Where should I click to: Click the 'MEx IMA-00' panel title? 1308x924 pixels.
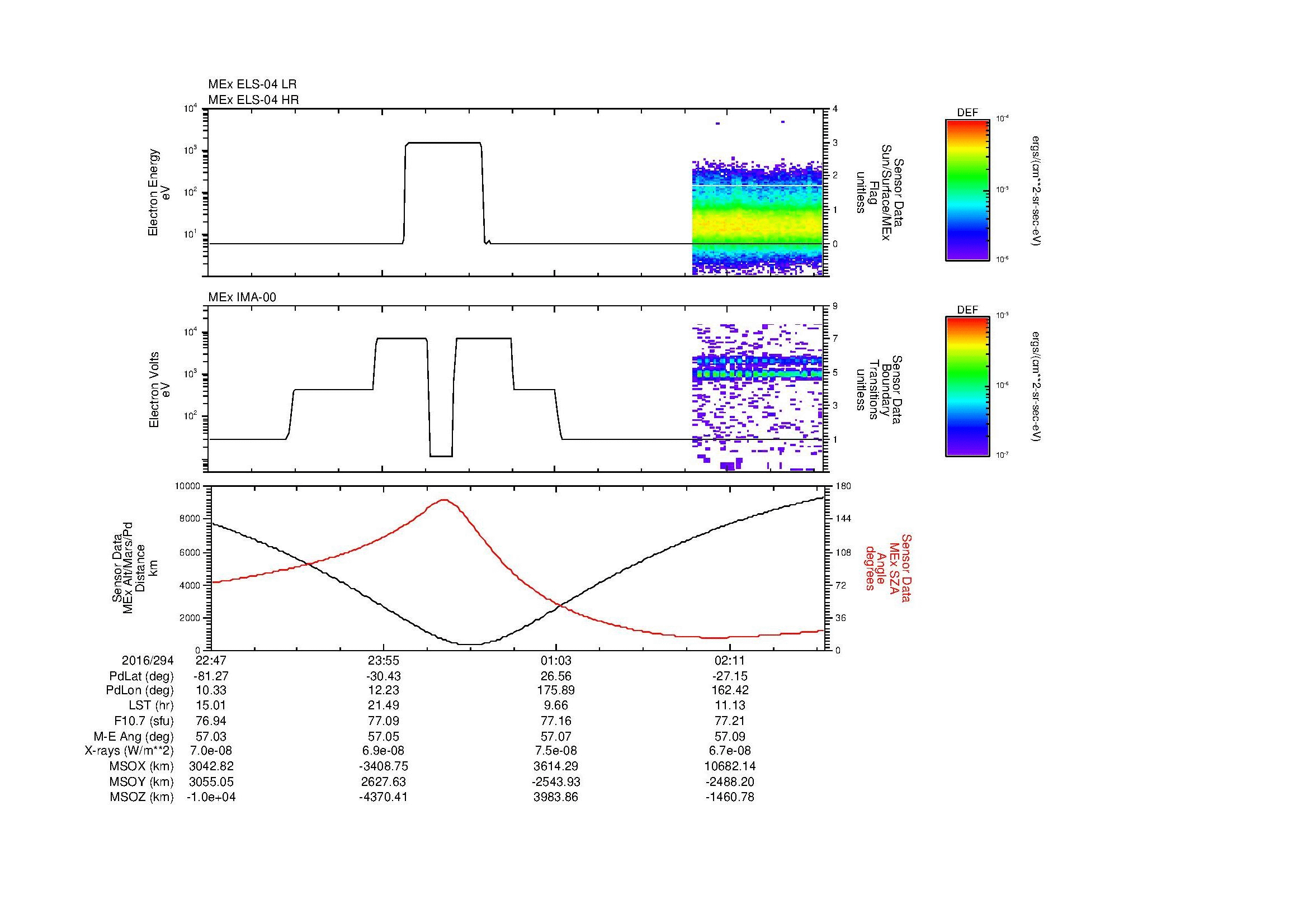click(x=242, y=297)
